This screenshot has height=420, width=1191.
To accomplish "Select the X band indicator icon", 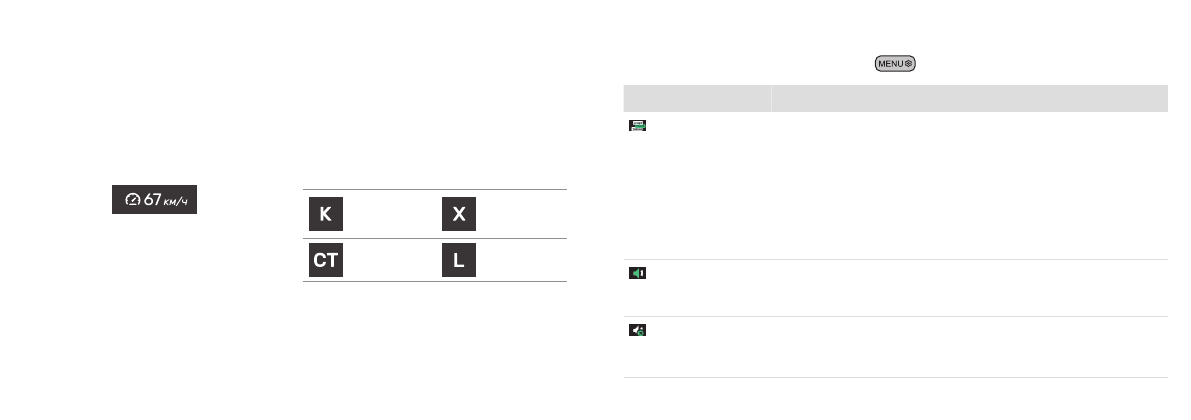I will (459, 214).
